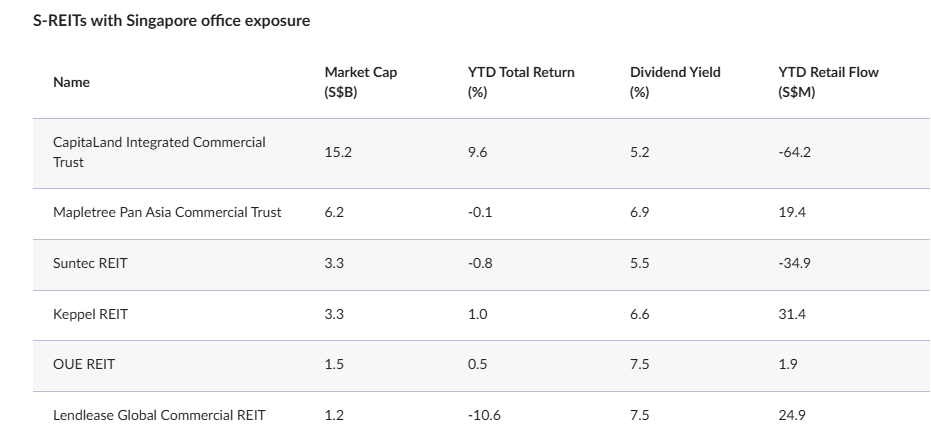This screenshot has width=931, height=440.
Task: Click CapitaLand's 15.2 market cap value
Action: pos(337,152)
